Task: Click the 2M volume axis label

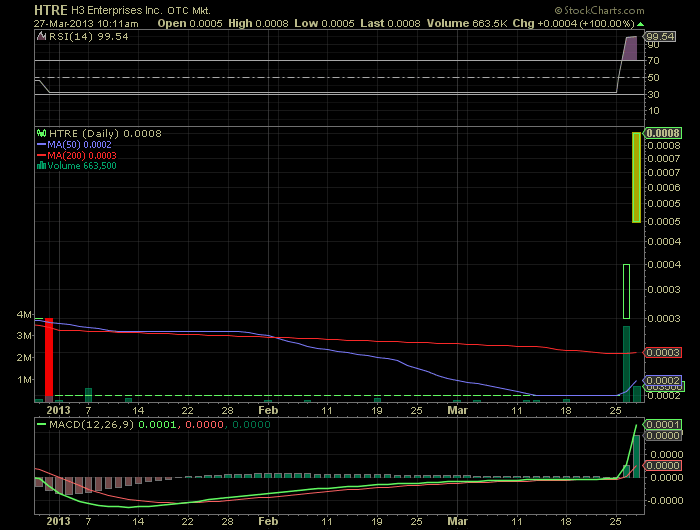Action: 24,358
